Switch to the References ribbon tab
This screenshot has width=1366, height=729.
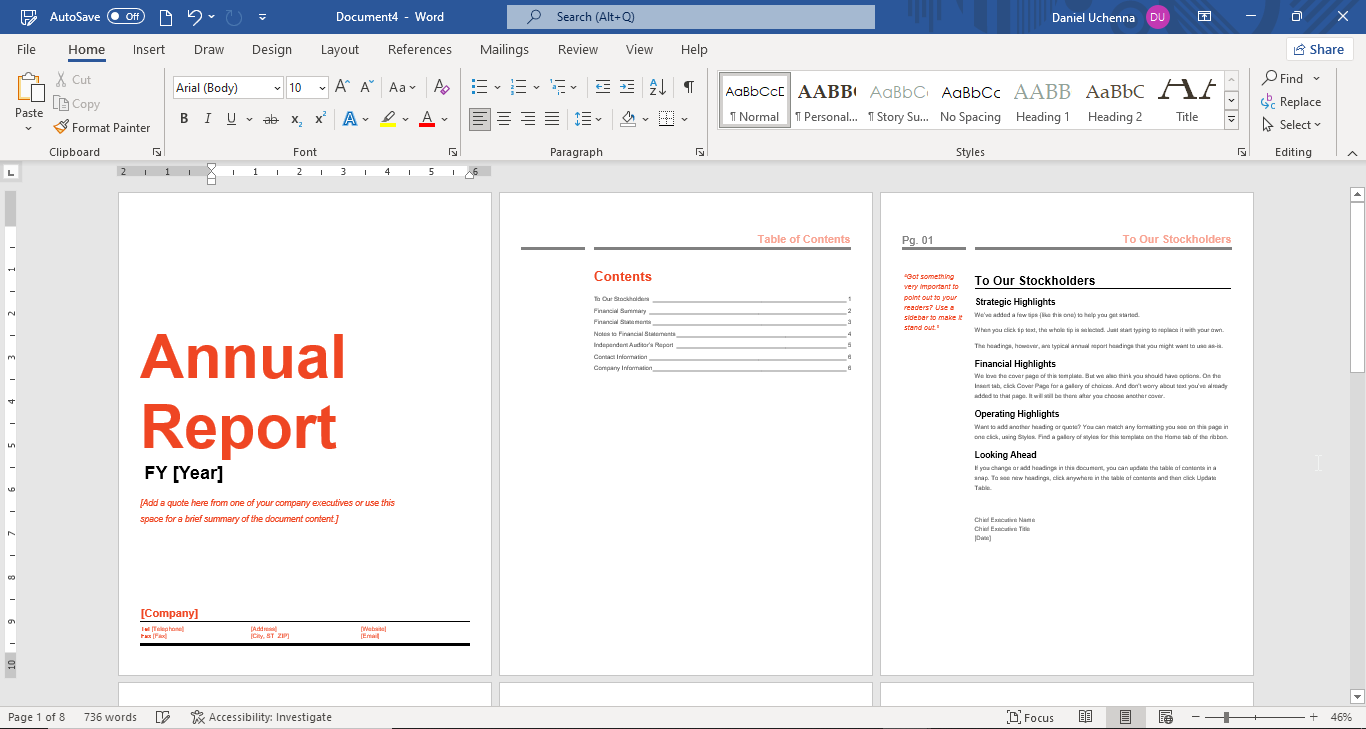pyautogui.click(x=419, y=48)
